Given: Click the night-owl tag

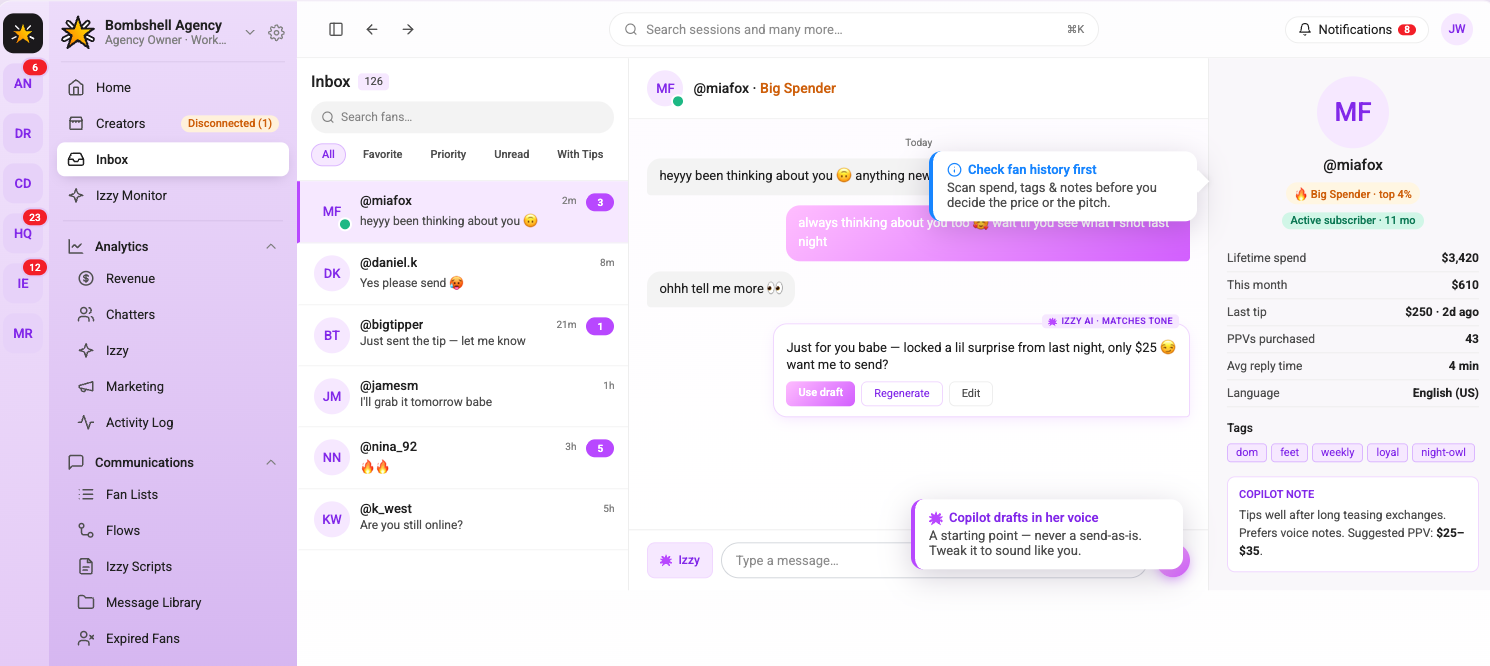Looking at the screenshot, I should click(1443, 453).
